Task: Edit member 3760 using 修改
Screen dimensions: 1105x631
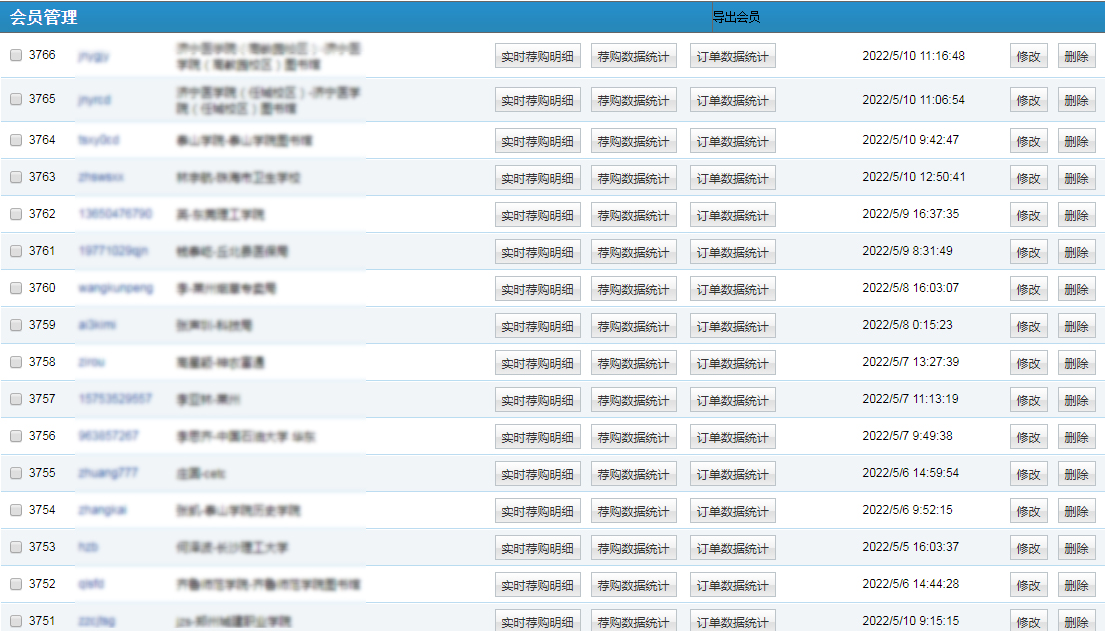Action: 1028,289
